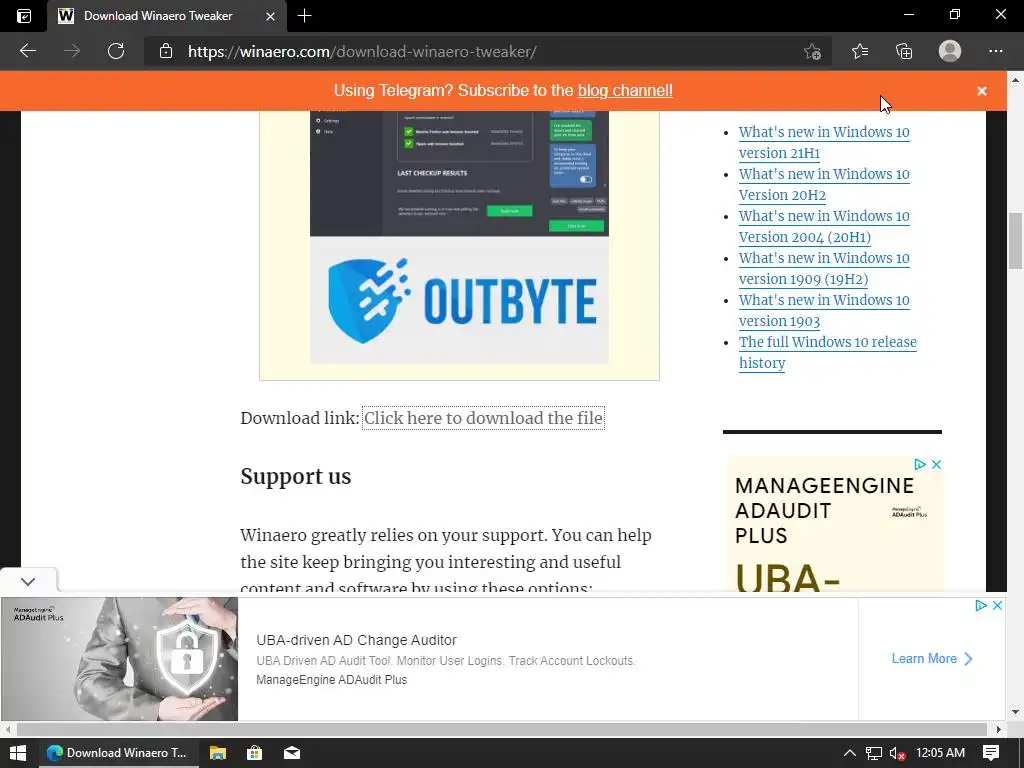Open the Edge taskbar button Download Winaero T...
This screenshot has height=768, width=1024.
[x=118, y=752]
